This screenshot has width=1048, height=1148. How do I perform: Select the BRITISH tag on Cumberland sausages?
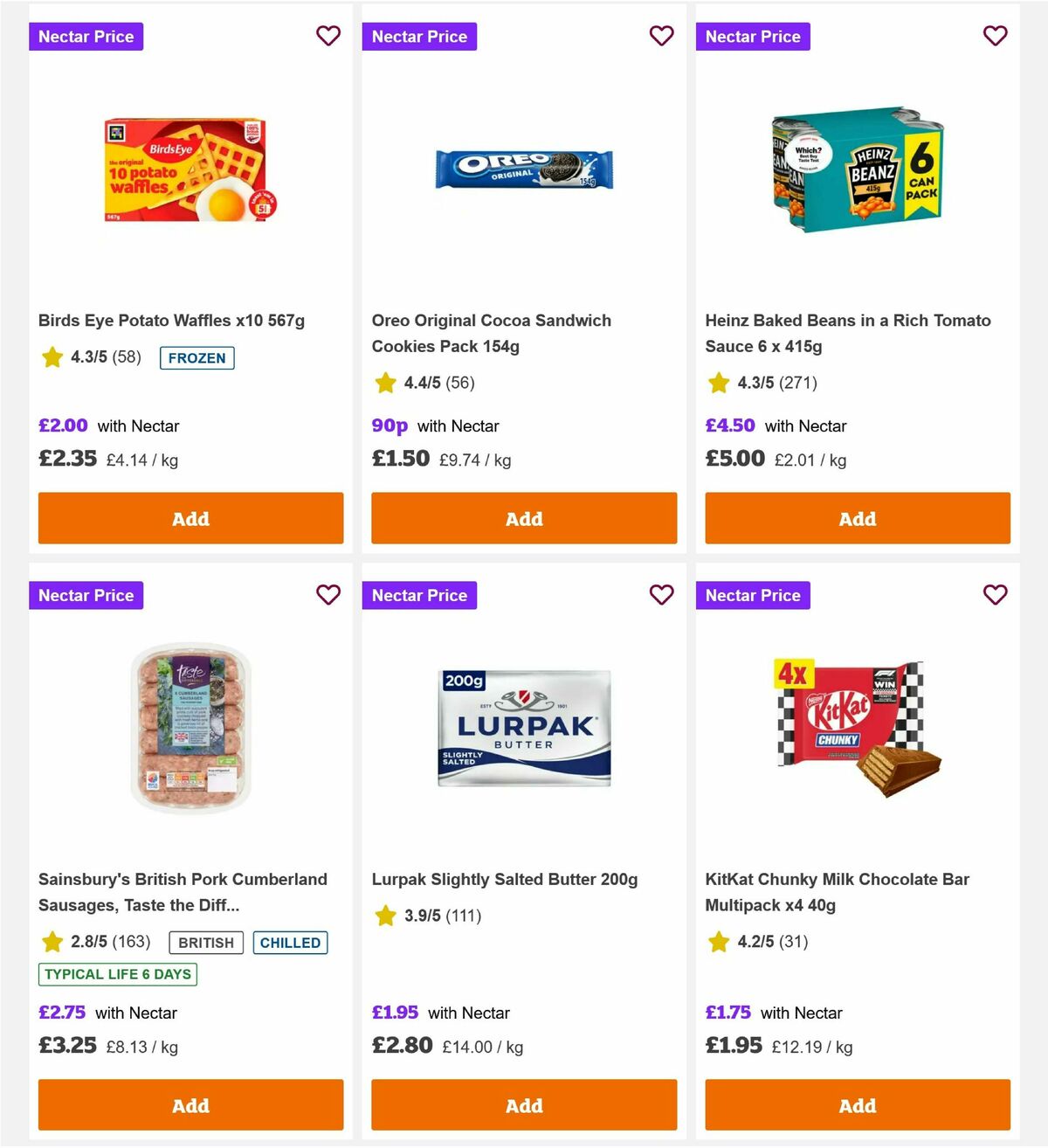click(205, 943)
